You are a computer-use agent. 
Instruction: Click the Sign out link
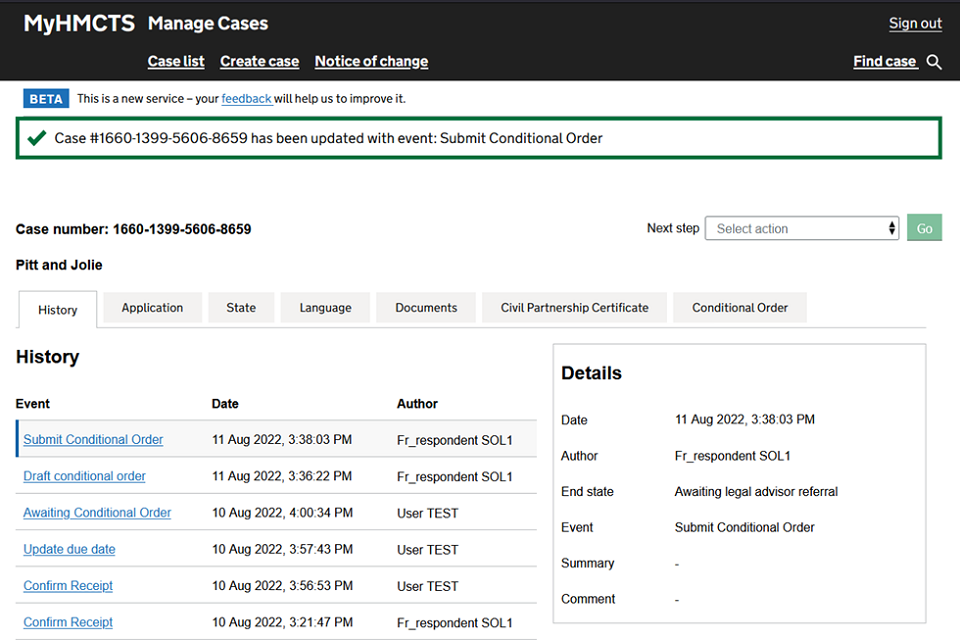pos(915,23)
